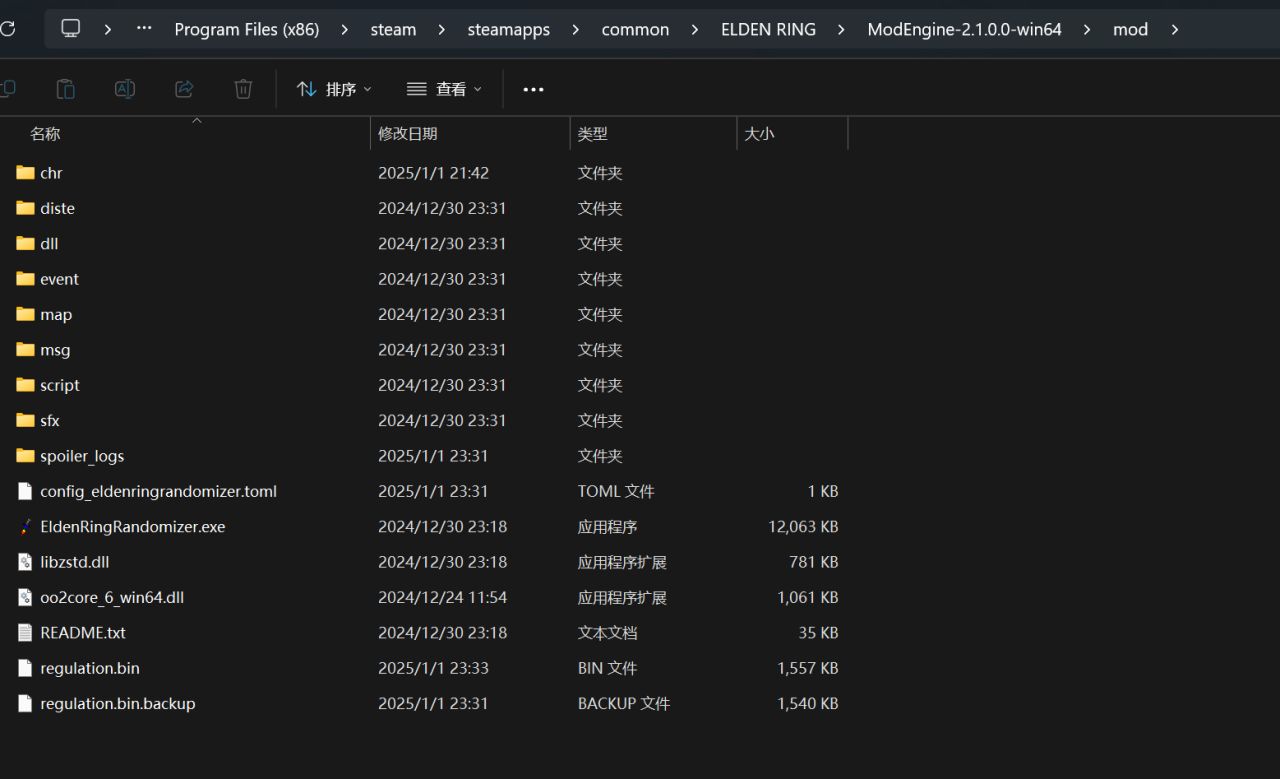Click the folder name spoiler_logs
The width and height of the screenshot is (1280, 779).
click(x=82, y=456)
